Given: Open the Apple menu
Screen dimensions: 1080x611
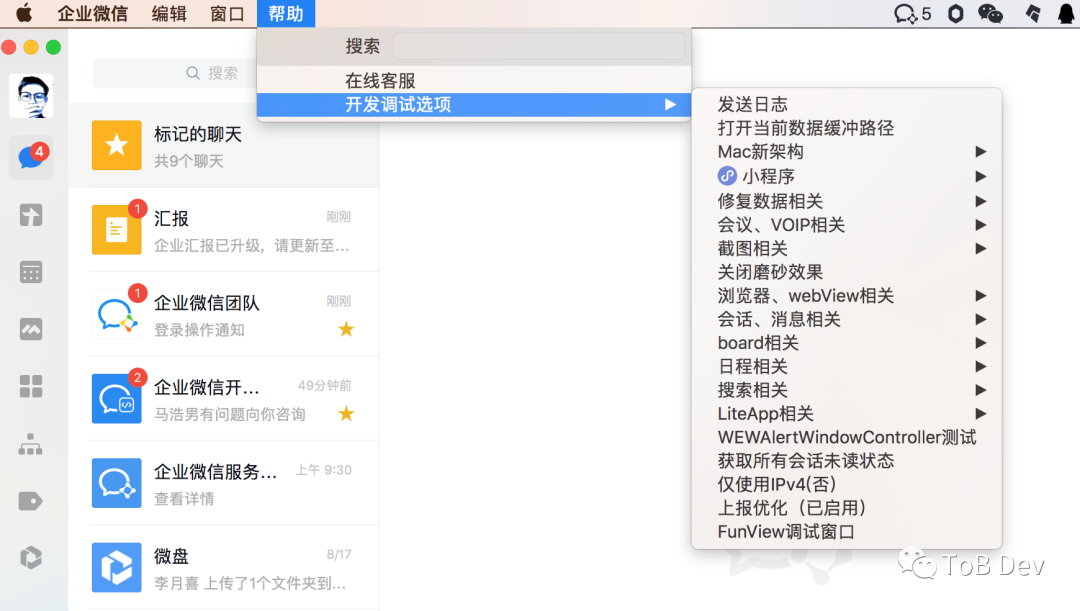Looking at the screenshot, I should coord(23,13).
